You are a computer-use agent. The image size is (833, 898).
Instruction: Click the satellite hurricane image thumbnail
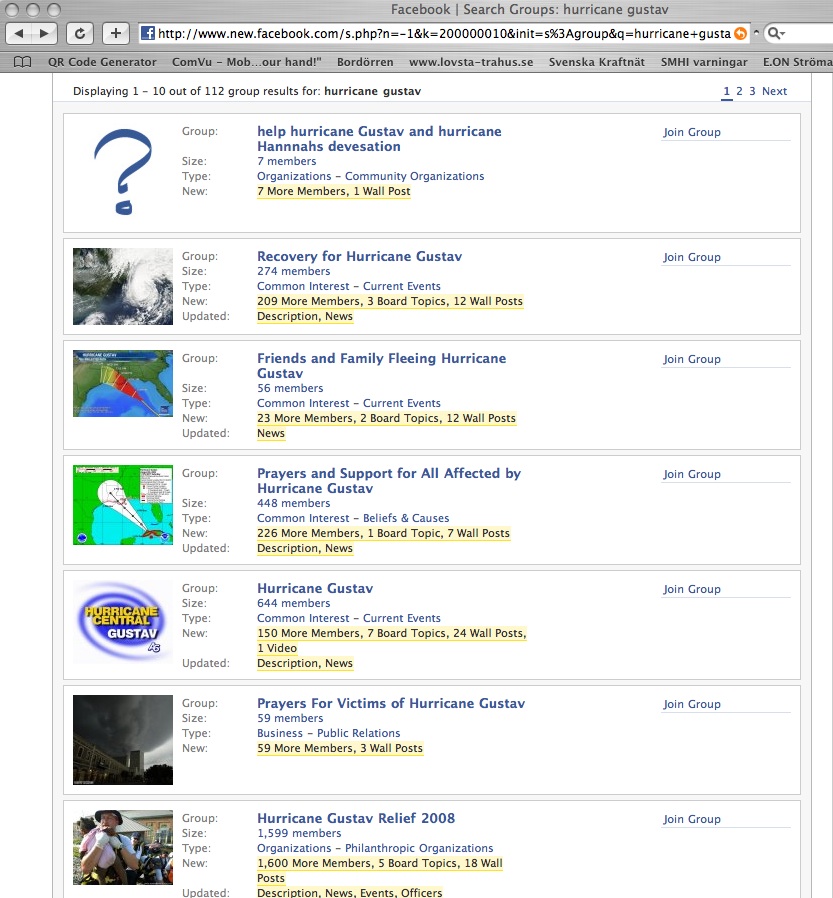point(122,286)
